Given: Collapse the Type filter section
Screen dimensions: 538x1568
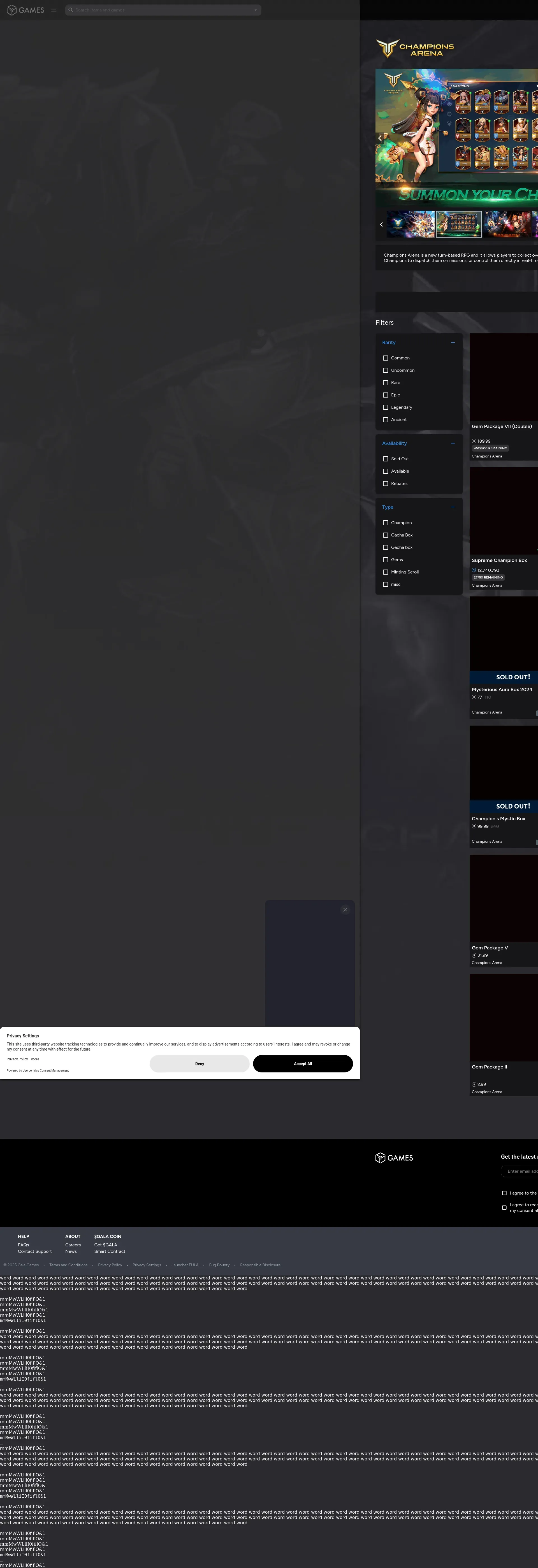Looking at the screenshot, I should click(453, 507).
